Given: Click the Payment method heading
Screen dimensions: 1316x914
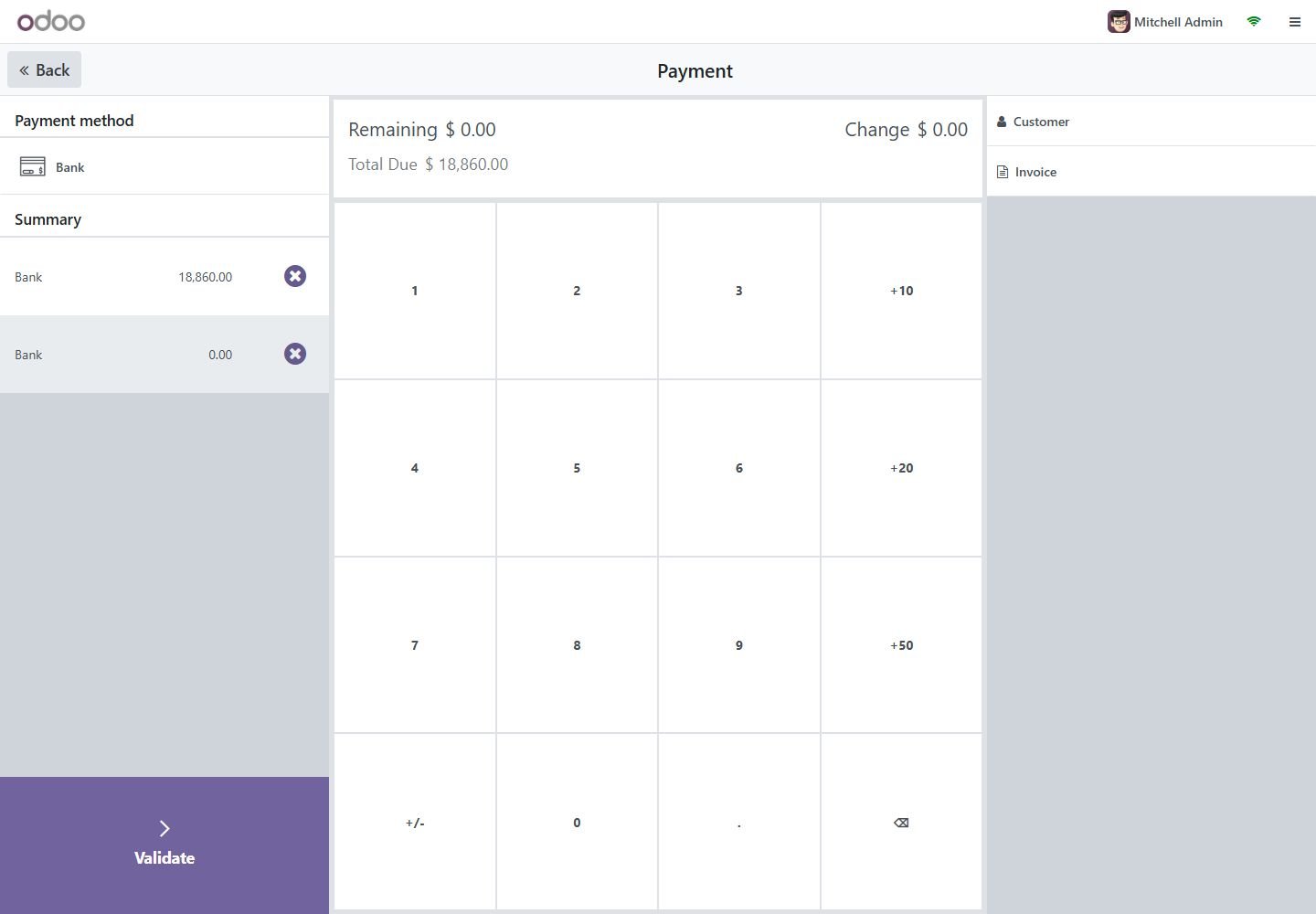Looking at the screenshot, I should (x=74, y=121).
